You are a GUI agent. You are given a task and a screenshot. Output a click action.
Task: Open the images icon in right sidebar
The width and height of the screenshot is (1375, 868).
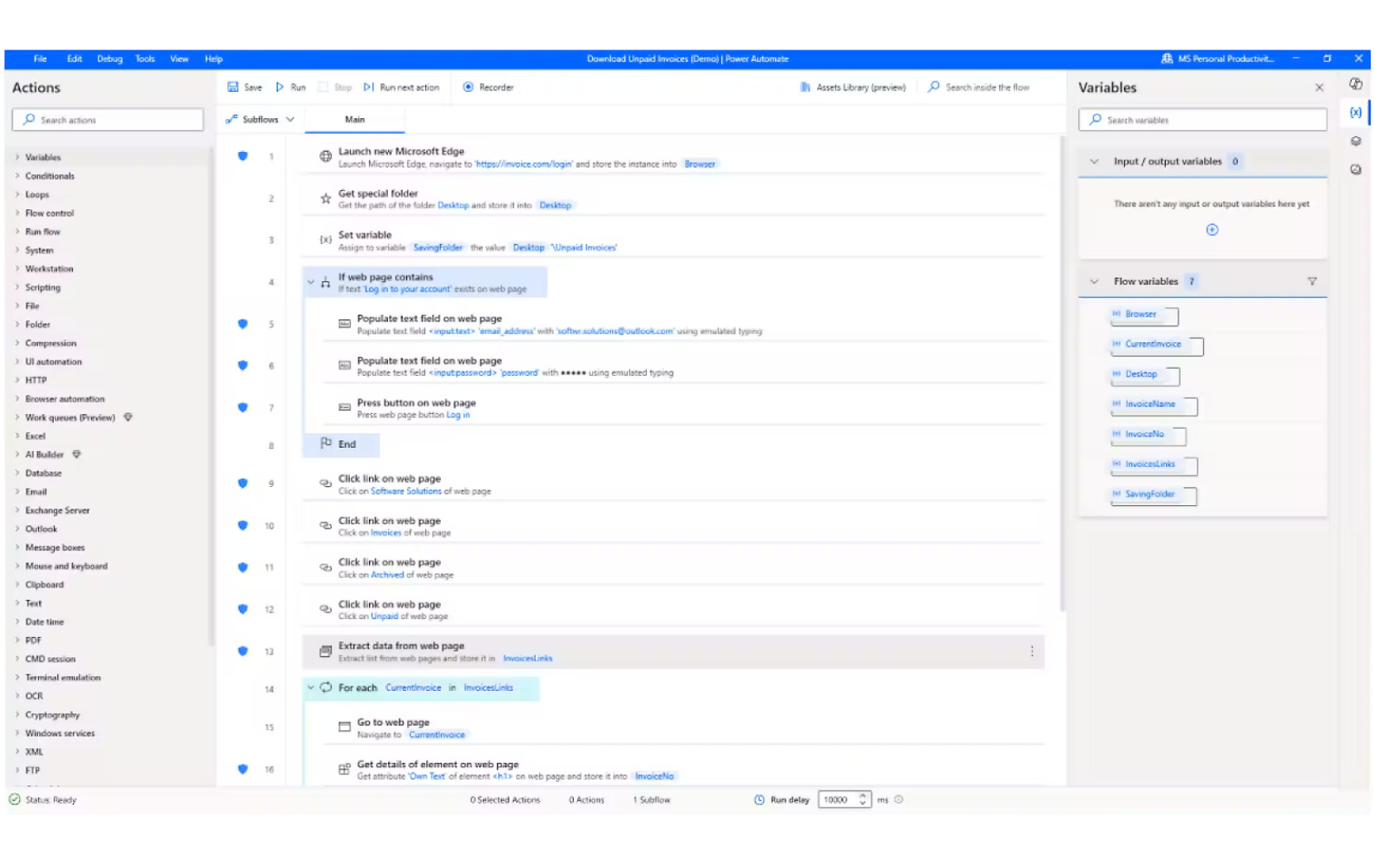click(1356, 170)
